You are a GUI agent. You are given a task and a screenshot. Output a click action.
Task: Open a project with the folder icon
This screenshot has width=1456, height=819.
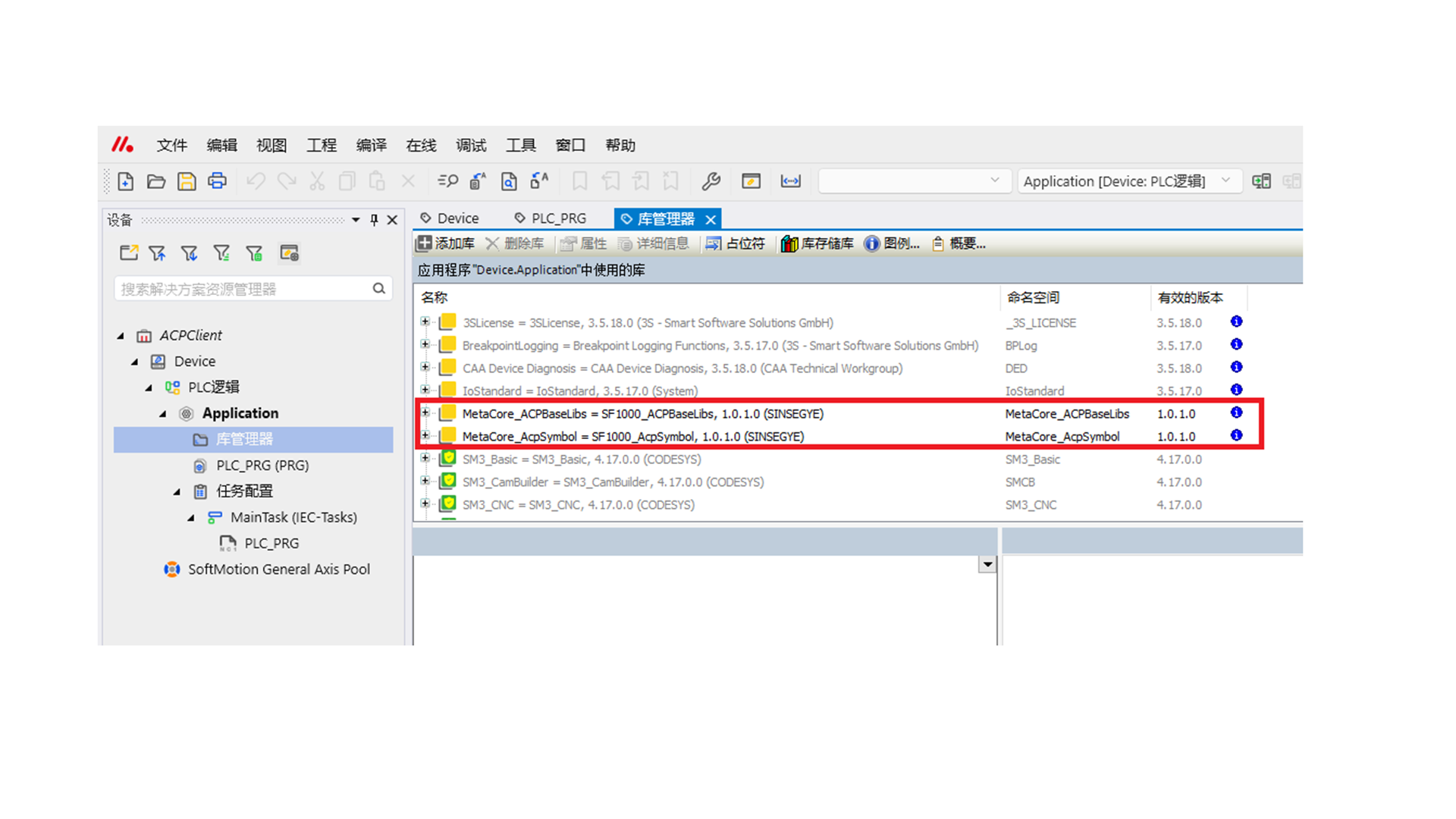coord(156,181)
